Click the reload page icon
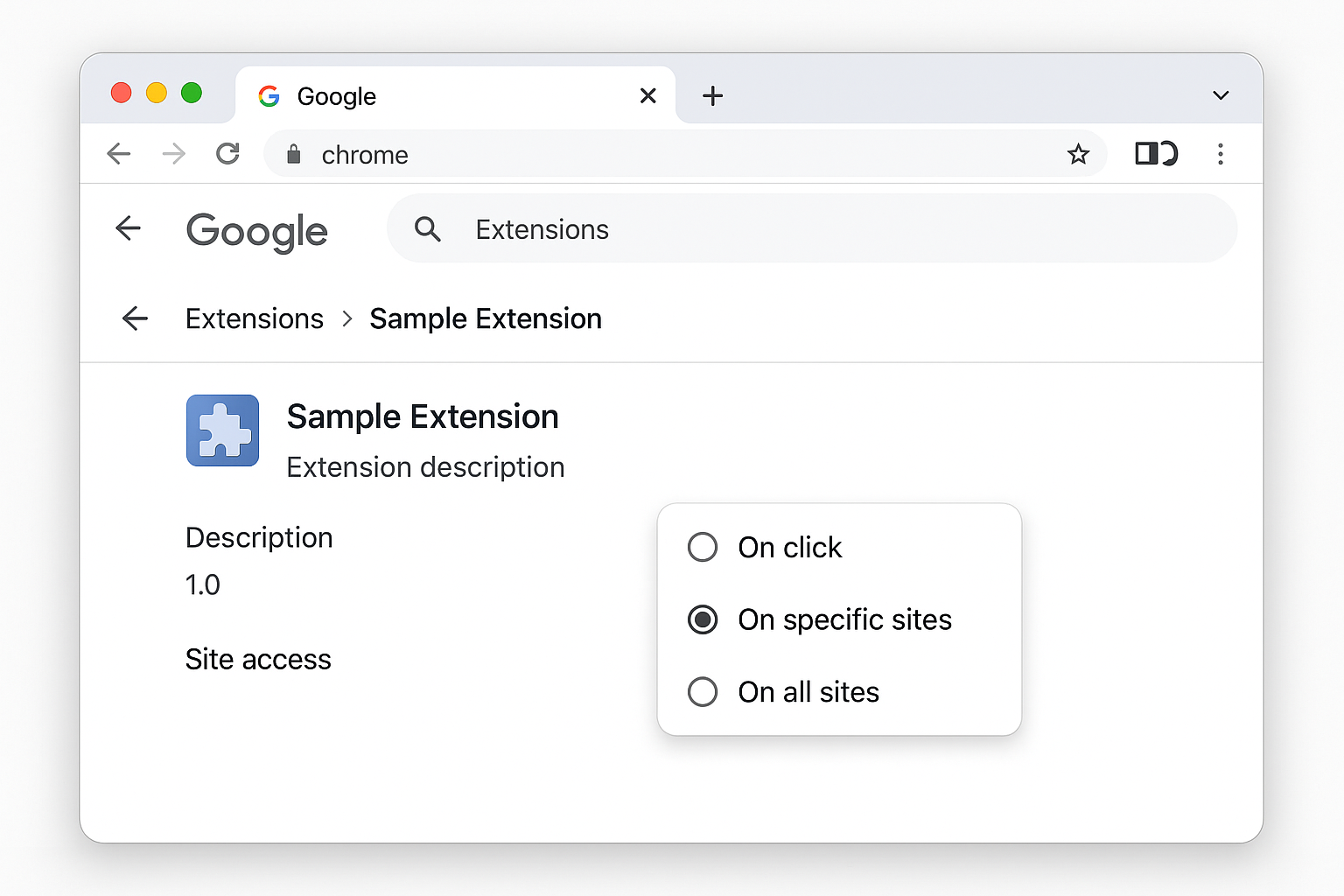The height and width of the screenshot is (896, 1344). click(227, 154)
